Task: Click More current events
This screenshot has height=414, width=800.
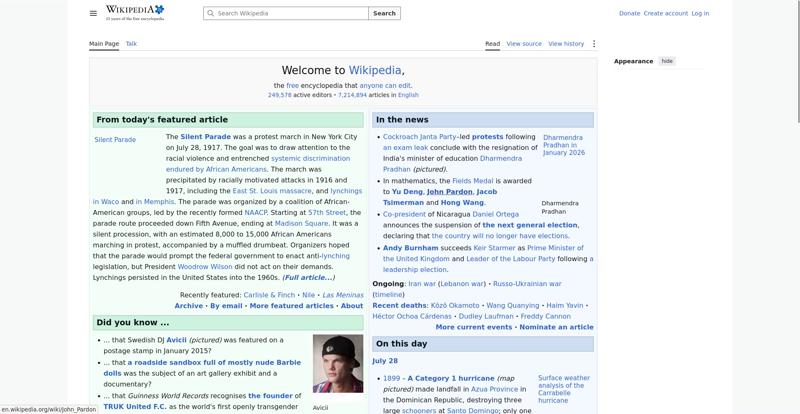Action: (473, 327)
